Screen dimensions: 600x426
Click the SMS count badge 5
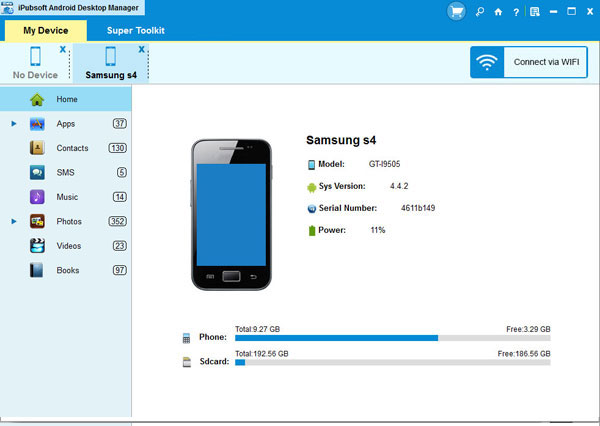[x=122, y=172]
